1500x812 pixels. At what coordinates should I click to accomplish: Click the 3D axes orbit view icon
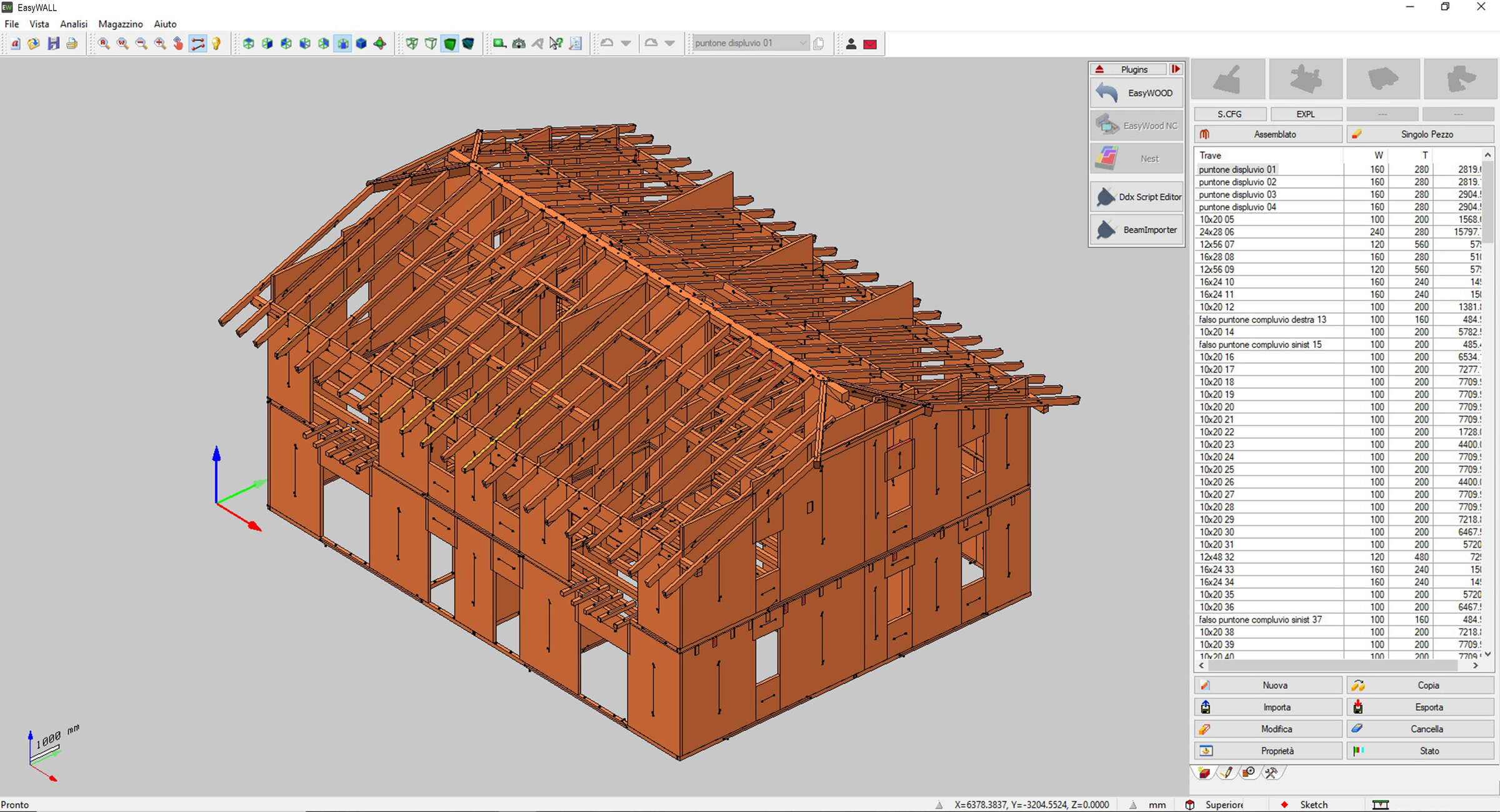380,44
